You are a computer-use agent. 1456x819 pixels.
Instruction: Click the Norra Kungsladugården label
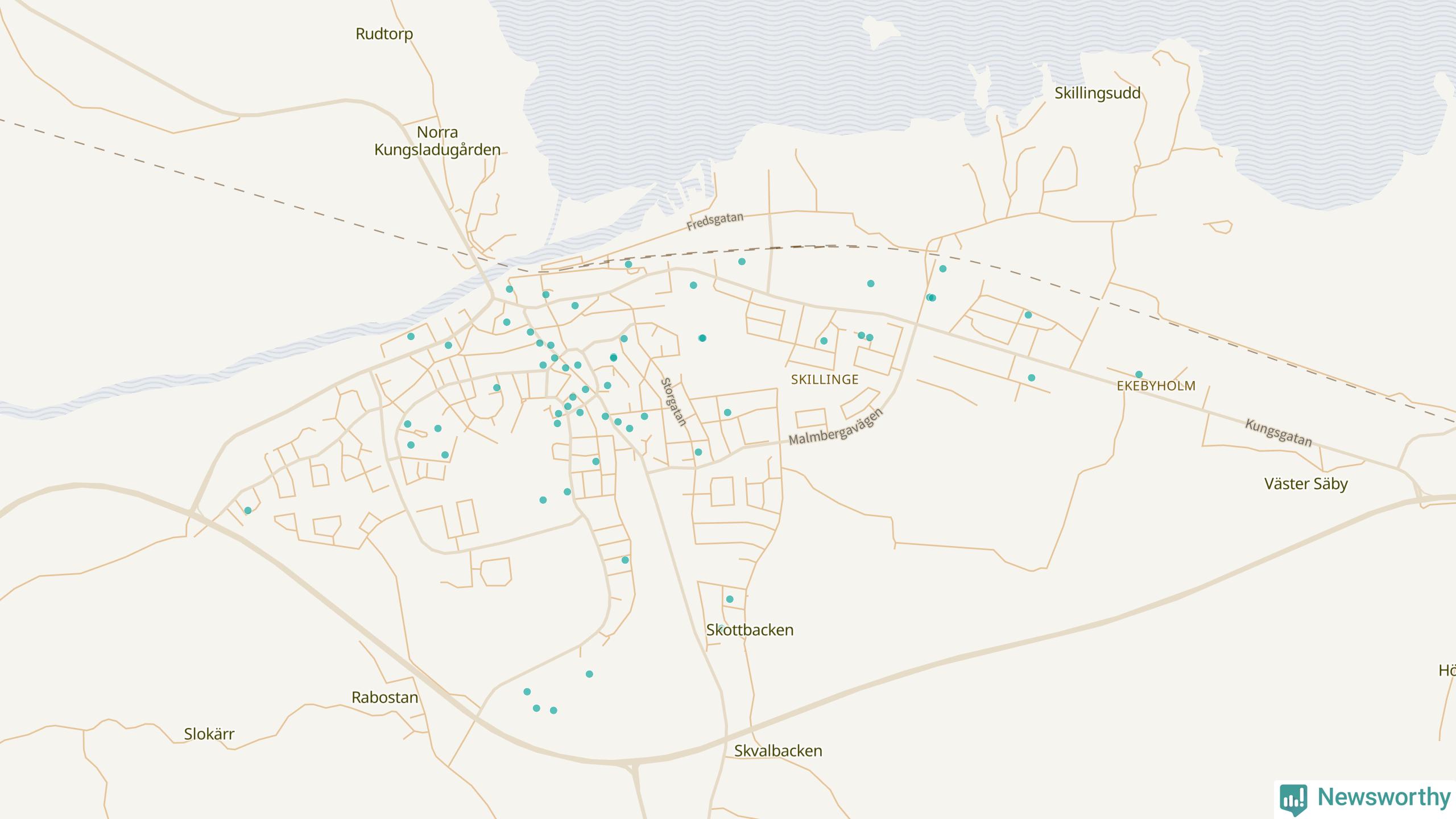(437, 141)
